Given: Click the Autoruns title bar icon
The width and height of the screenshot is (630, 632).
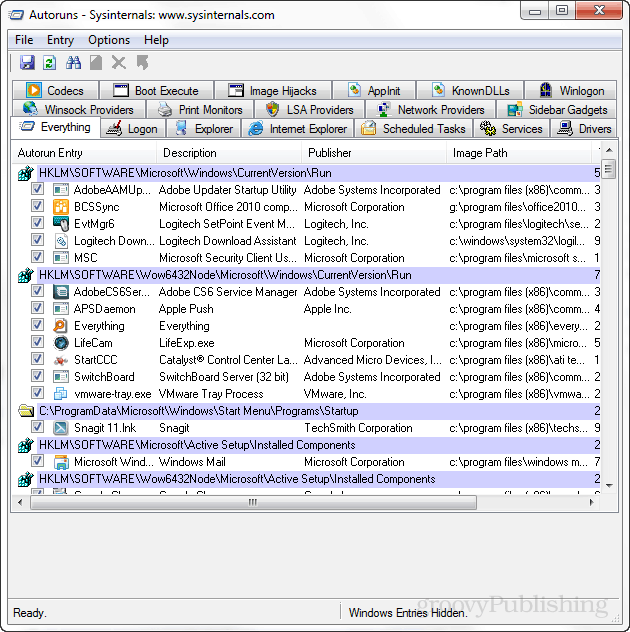Looking at the screenshot, I should click(x=16, y=15).
